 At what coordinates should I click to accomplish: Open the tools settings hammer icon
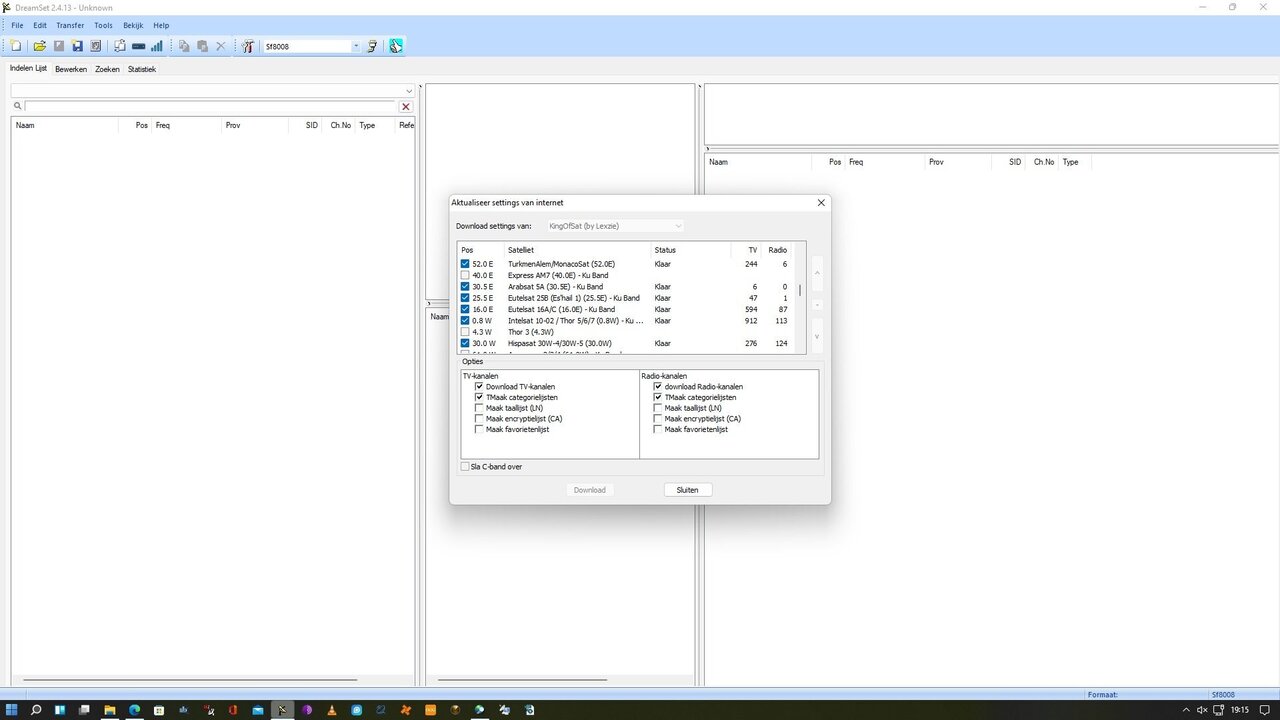[x=248, y=46]
